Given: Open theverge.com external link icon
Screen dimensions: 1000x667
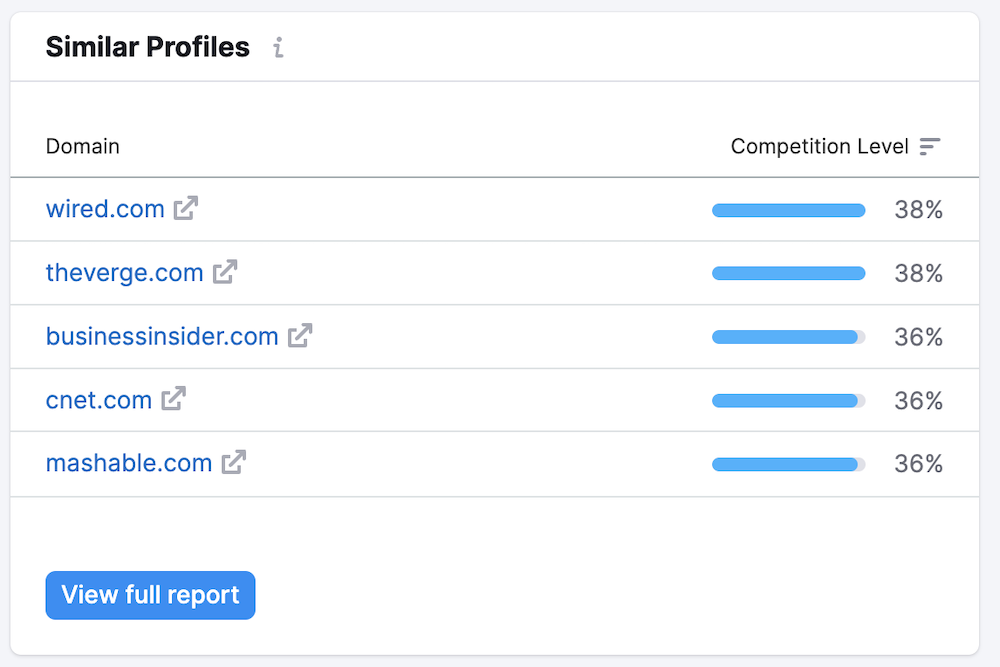Looking at the screenshot, I should (225, 272).
